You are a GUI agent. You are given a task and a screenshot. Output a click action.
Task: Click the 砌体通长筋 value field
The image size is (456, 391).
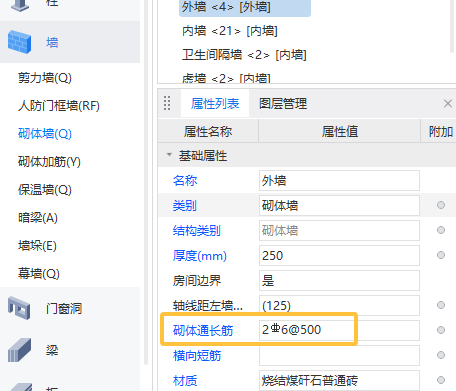click(x=339, y=330)
